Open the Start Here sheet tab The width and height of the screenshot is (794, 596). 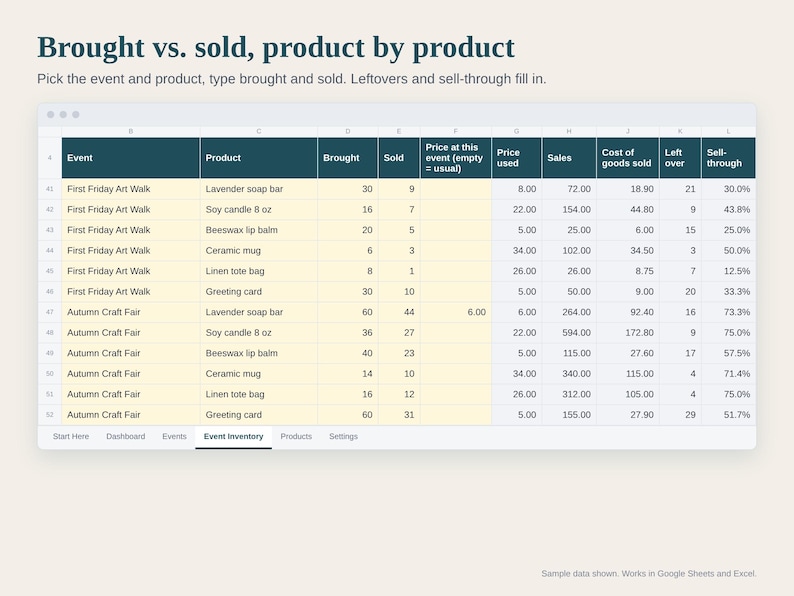[71, 436]
